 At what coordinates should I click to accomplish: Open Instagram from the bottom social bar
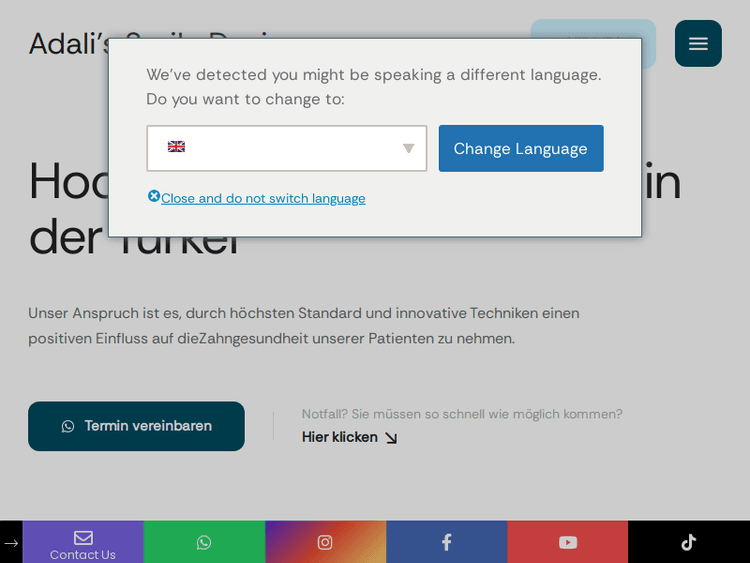pos(325,542)
